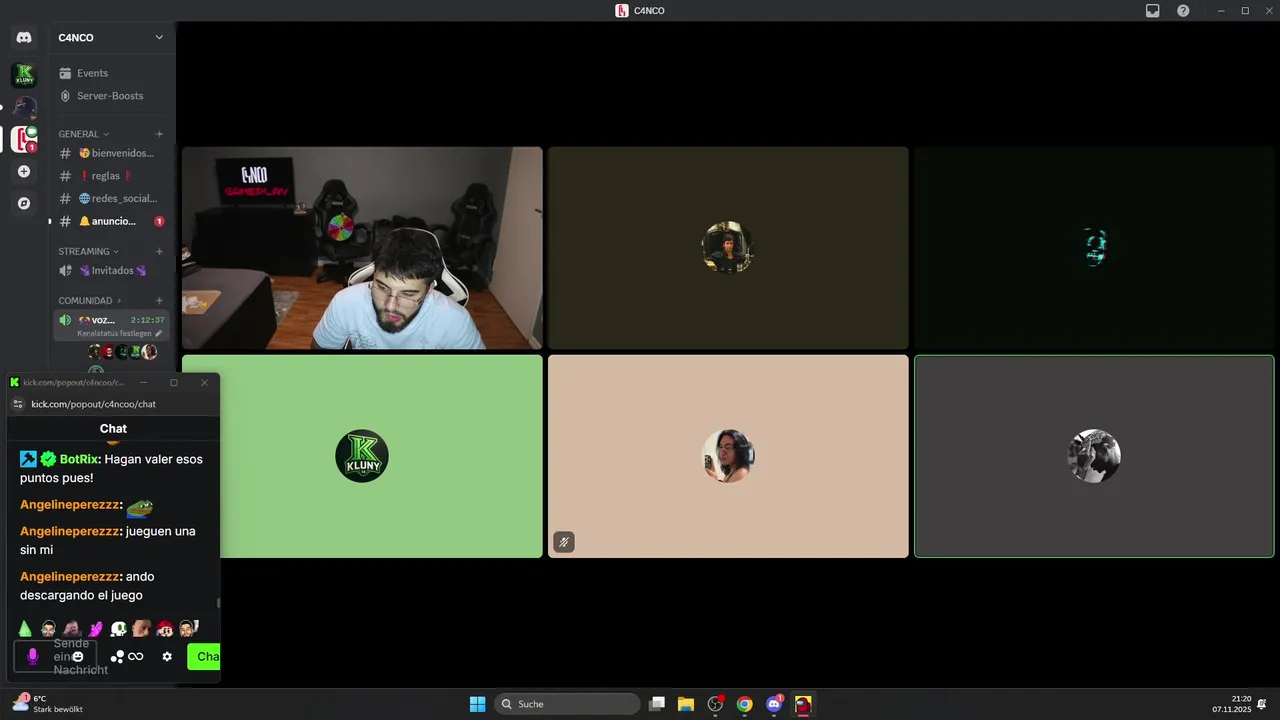Join the Invitados voice channel

[x=111, y=270]
